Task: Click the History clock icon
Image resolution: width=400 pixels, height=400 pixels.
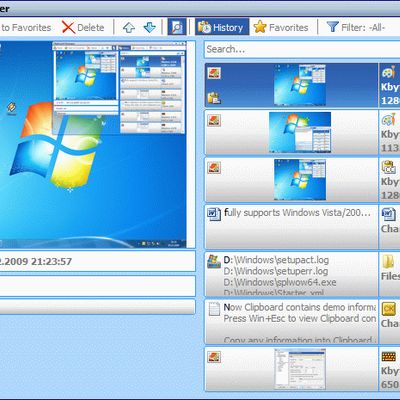Action: (204, 27)
